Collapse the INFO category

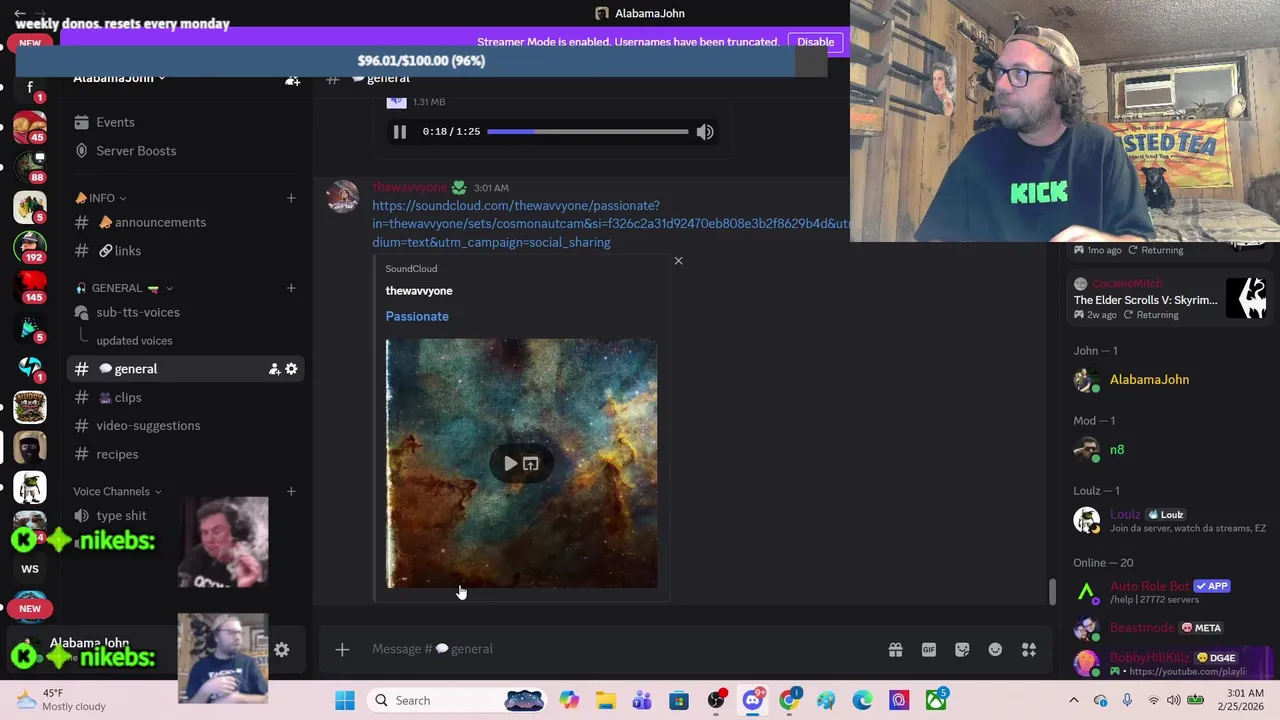(x=101, y=198)
